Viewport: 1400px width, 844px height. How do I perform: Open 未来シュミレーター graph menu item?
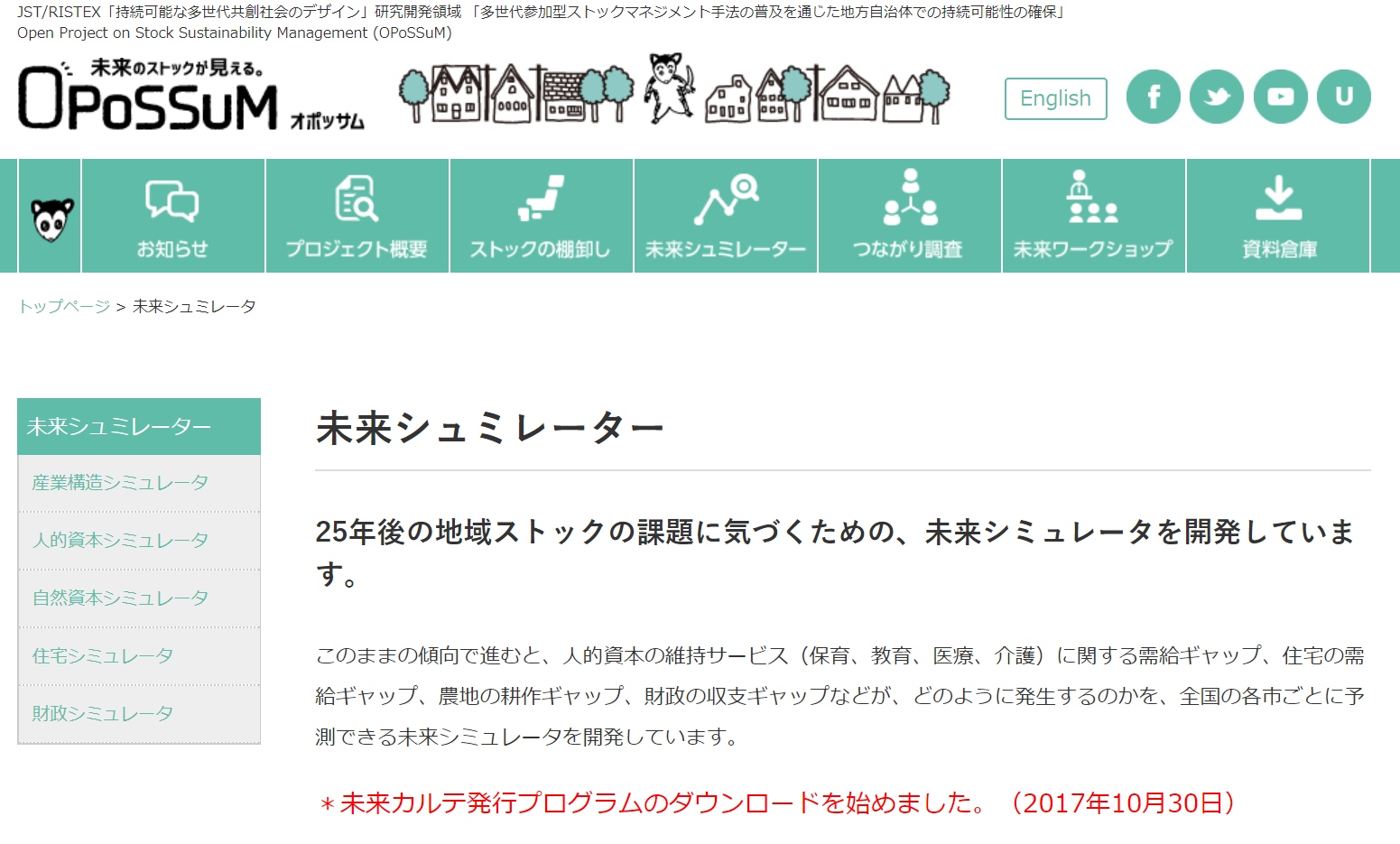click(725, 217)
